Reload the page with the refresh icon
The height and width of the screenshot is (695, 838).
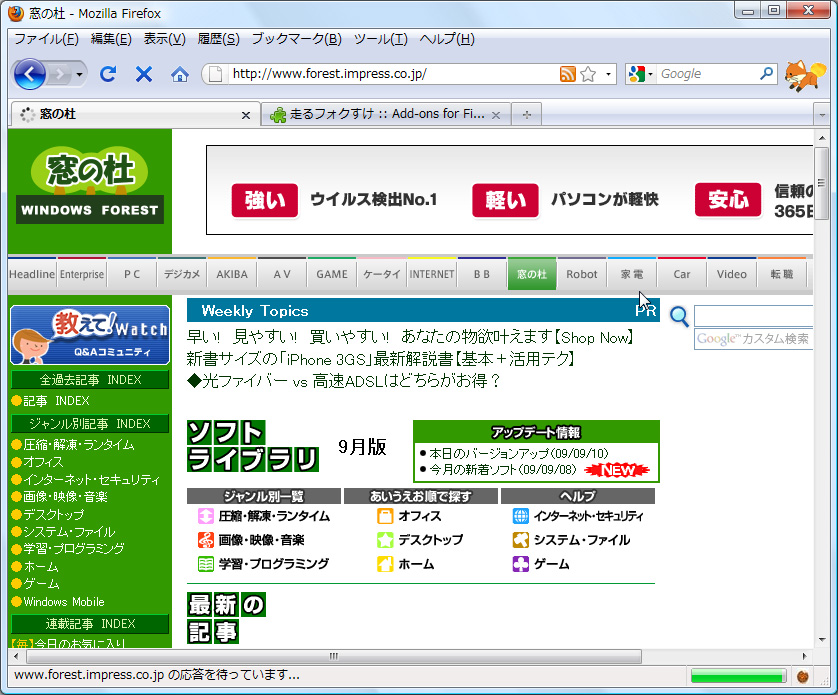tap(108, 74)
